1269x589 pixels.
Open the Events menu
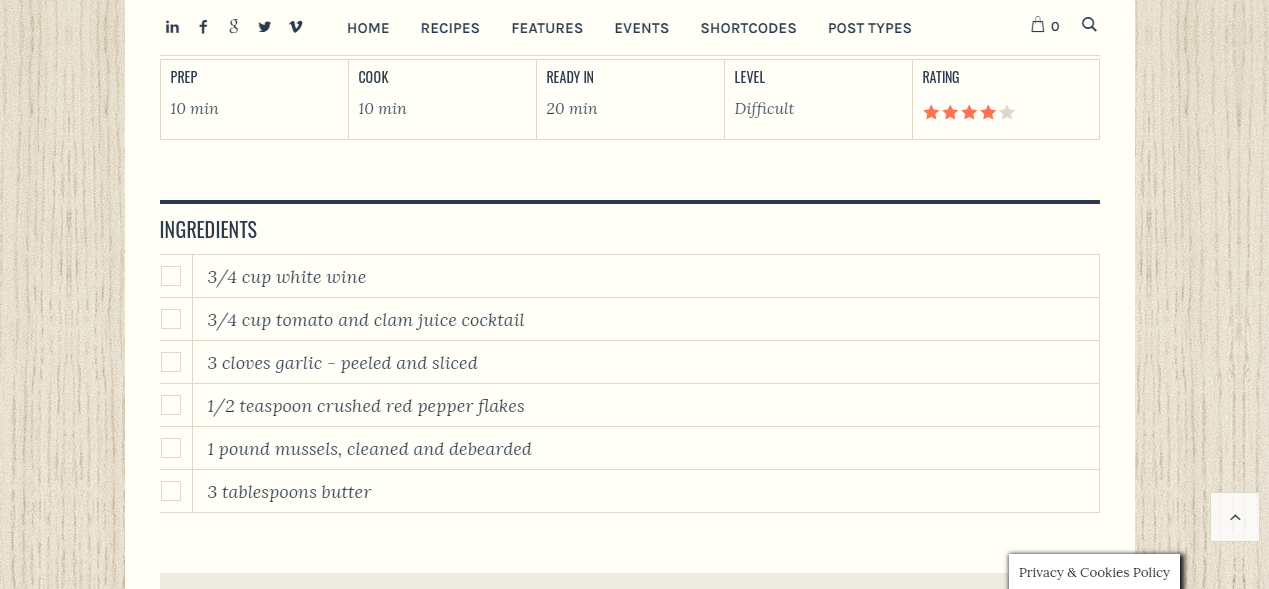click(642, 28)
